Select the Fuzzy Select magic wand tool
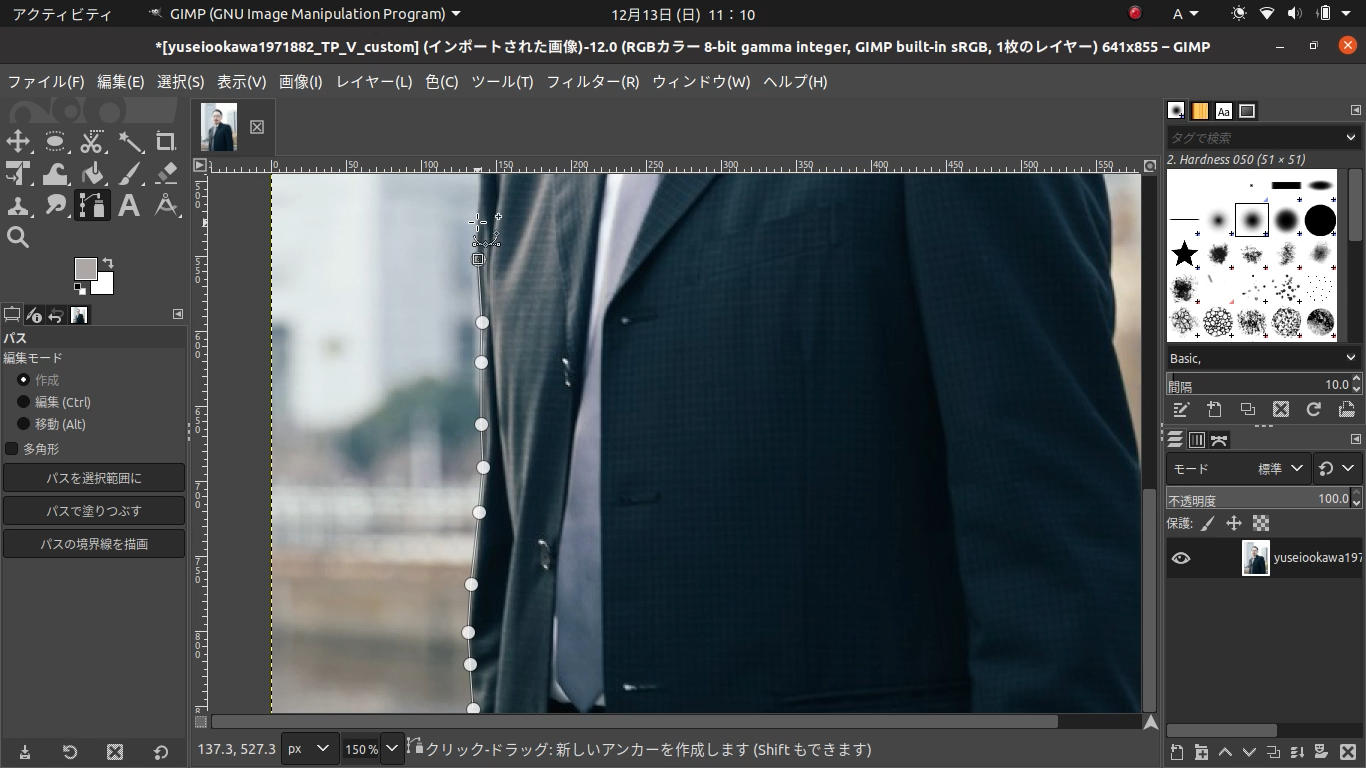Viewport: 1366px width, 768px height. click(129, 141)
